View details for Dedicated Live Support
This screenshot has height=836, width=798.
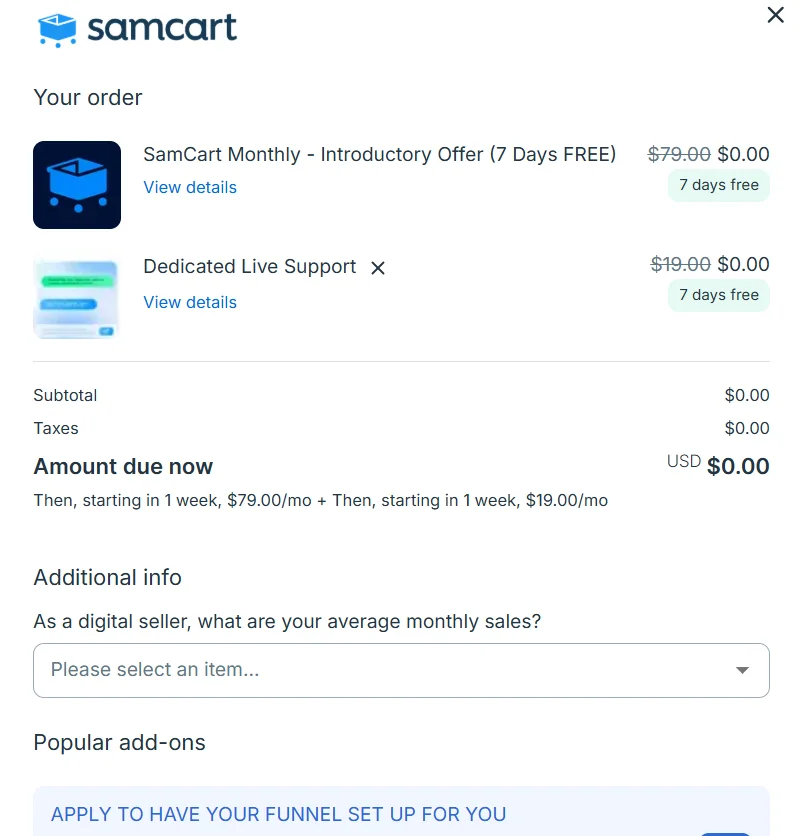[x=190, y=302]
